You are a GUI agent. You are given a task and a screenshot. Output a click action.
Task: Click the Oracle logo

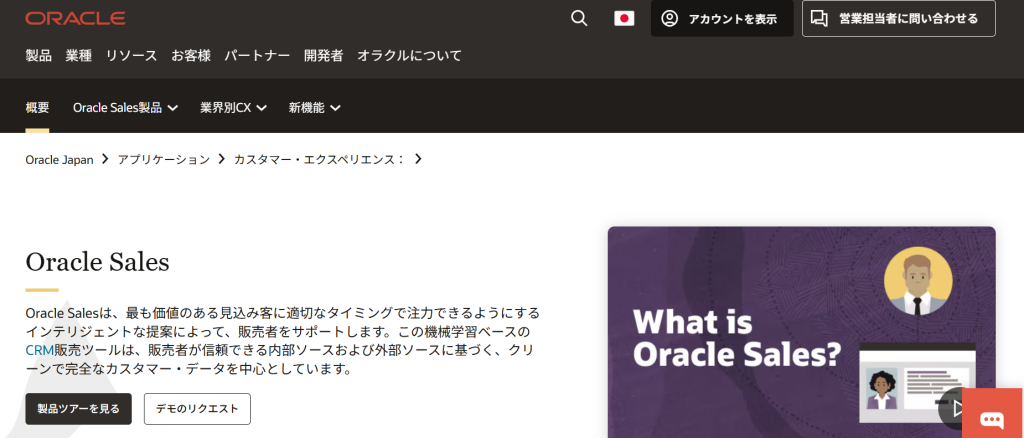[76, 18]
